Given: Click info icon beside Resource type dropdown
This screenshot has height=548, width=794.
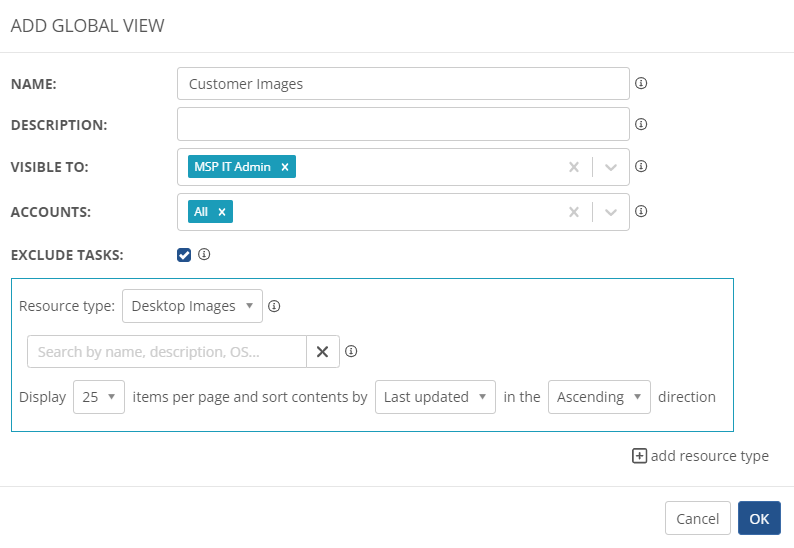Looking at the screenshot, I should click(274, 307).
